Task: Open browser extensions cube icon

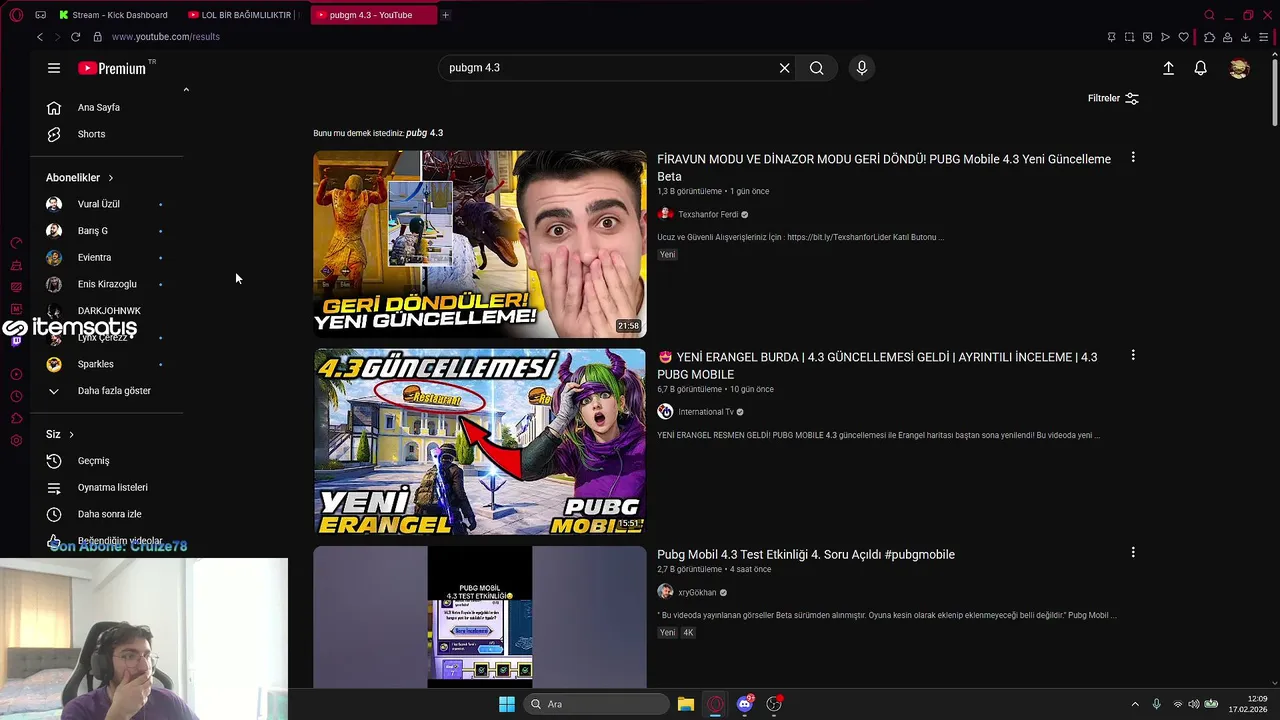Action: click(x=1209, y=37)
